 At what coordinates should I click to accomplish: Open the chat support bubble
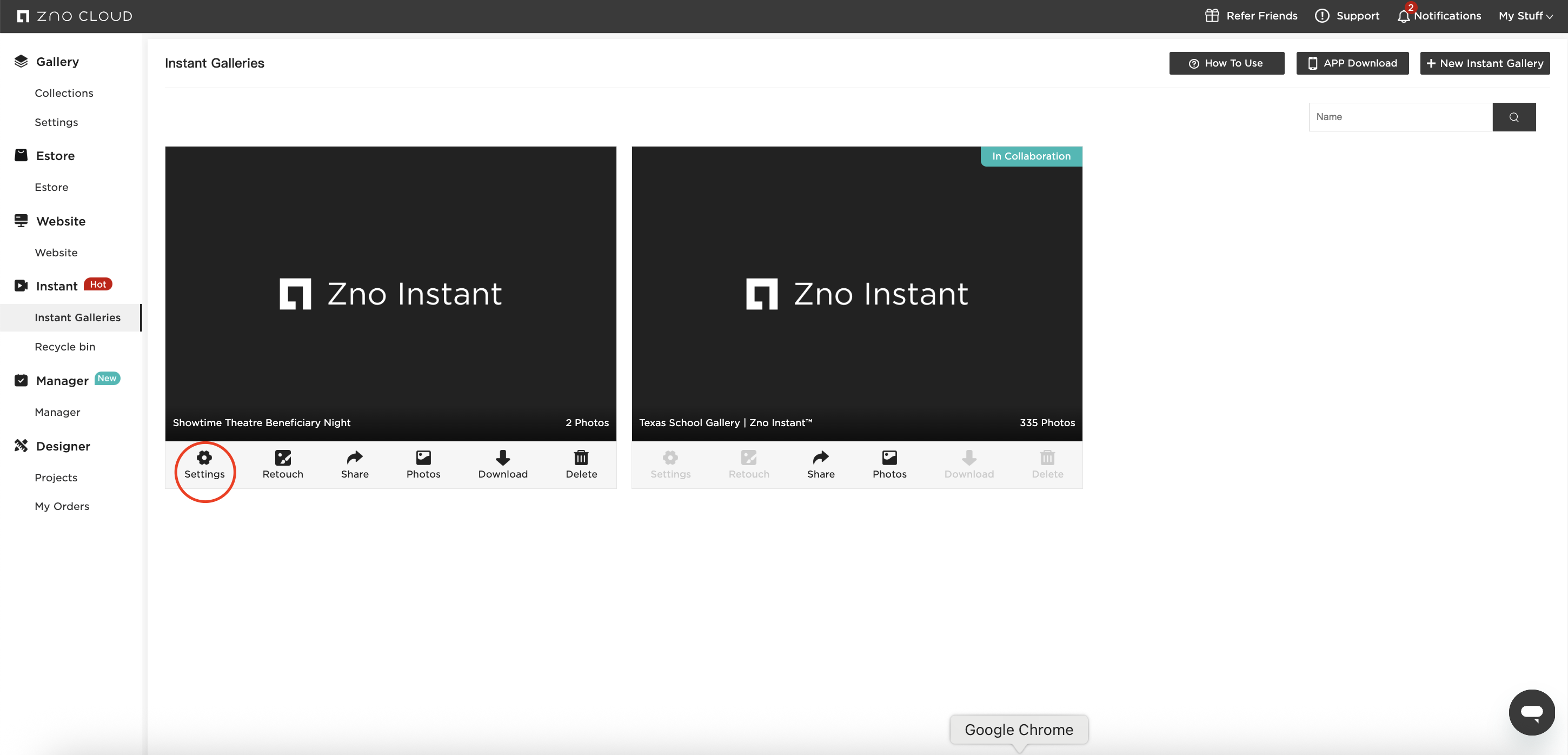(x=1532, y=712)
